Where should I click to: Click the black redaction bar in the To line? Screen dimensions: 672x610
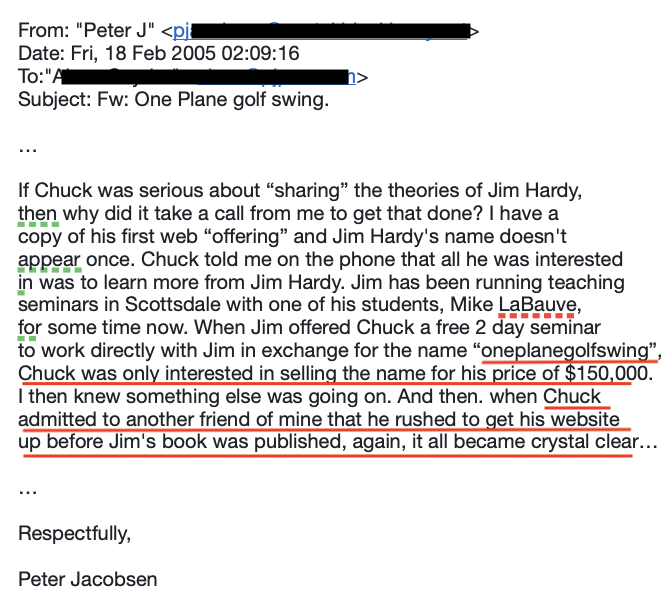click(x=205, y=77)
